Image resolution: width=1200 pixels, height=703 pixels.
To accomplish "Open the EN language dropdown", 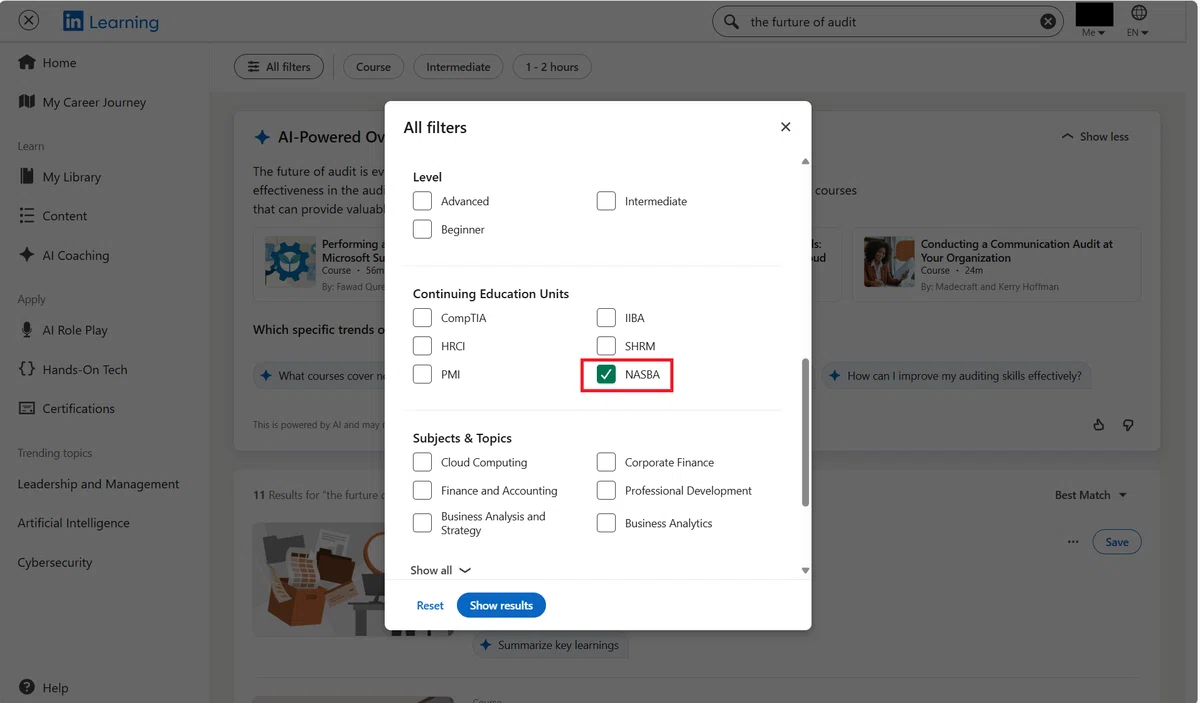I will pyautogui.click(x=1138, y=33).
